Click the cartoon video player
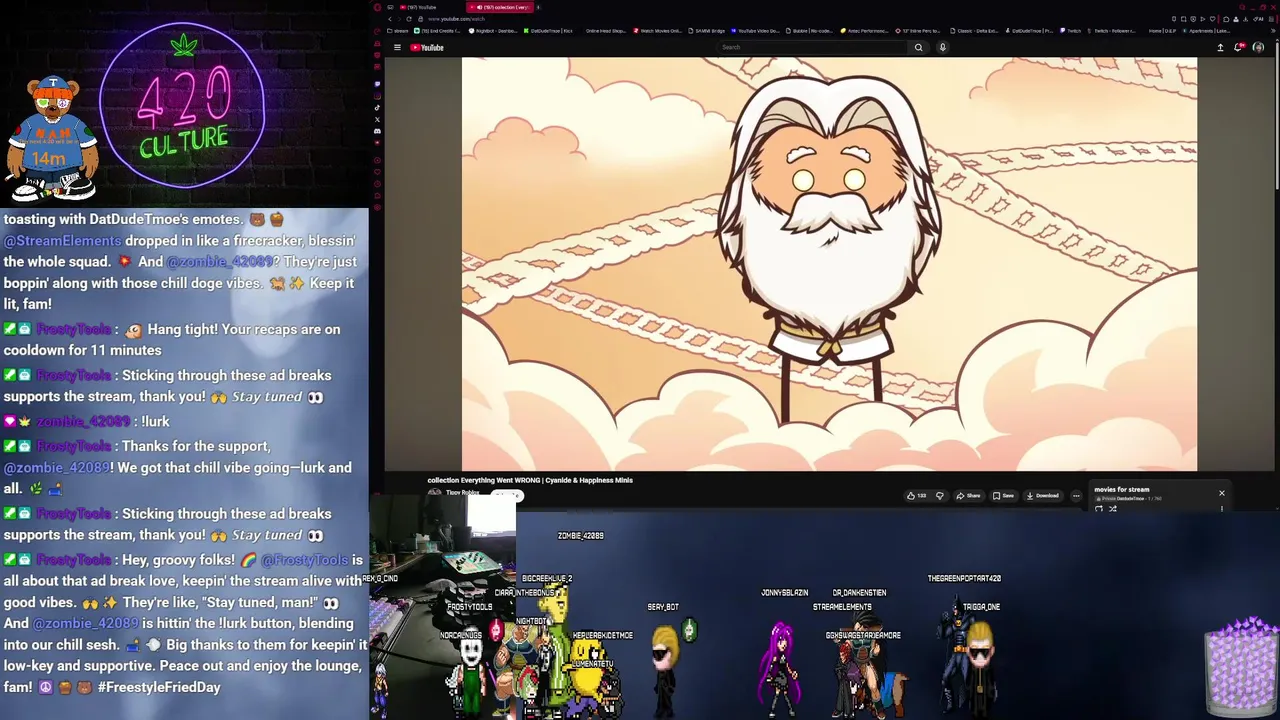1280x720 pixels. (829, 264)
